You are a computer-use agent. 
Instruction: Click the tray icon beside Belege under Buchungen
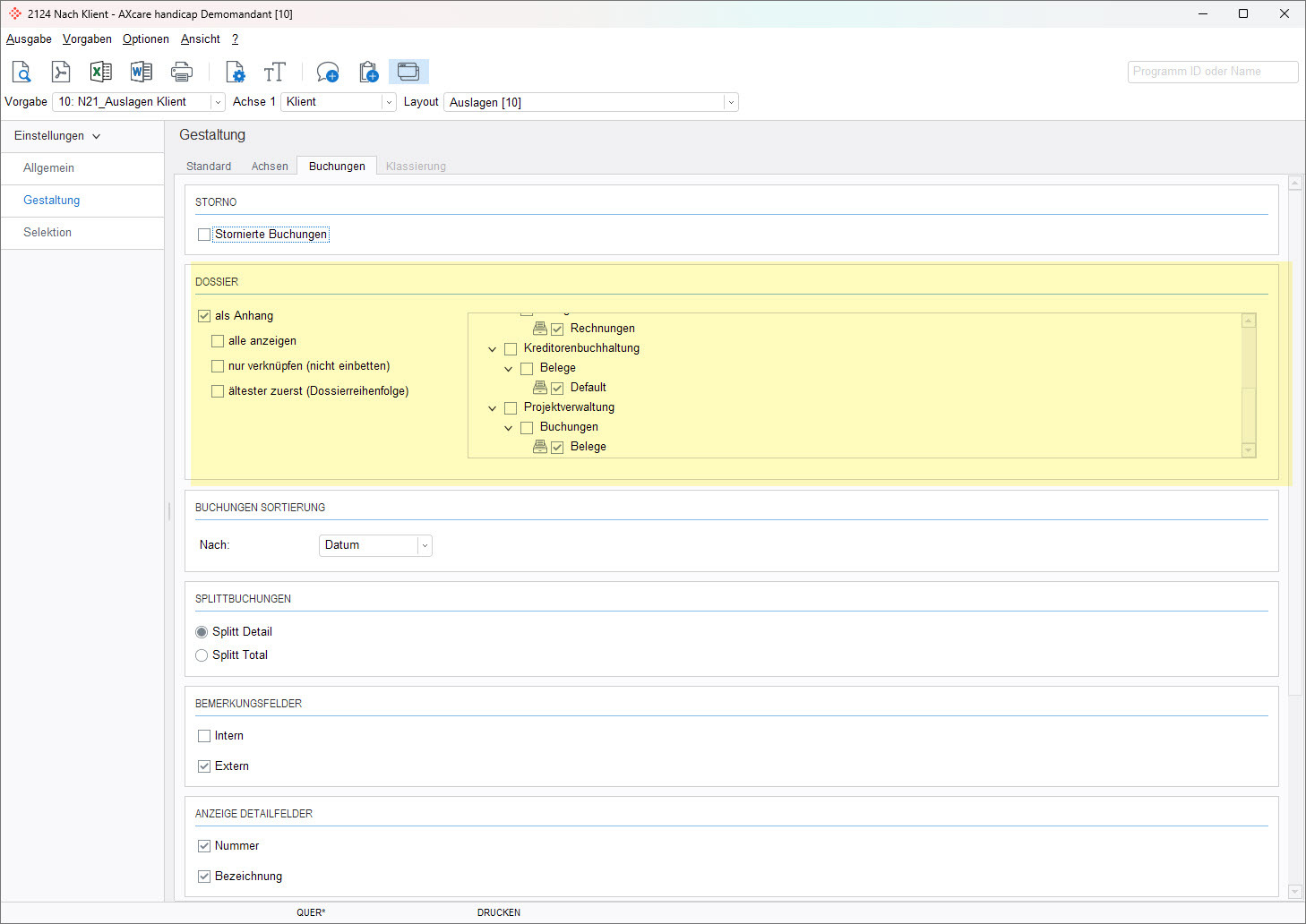540,447
